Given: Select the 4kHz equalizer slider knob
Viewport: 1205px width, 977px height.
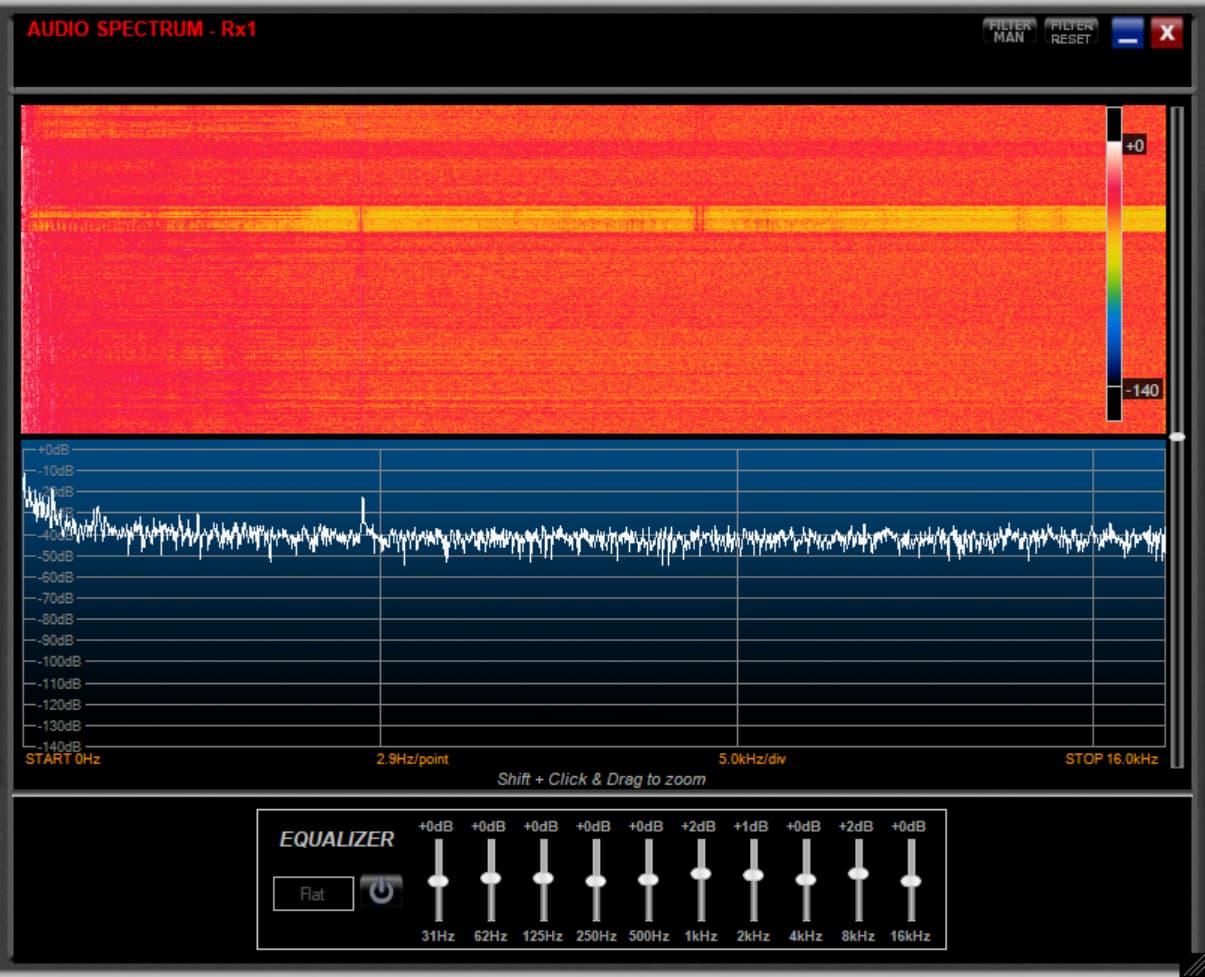Looking at the screenshot, I should point(805,880).
